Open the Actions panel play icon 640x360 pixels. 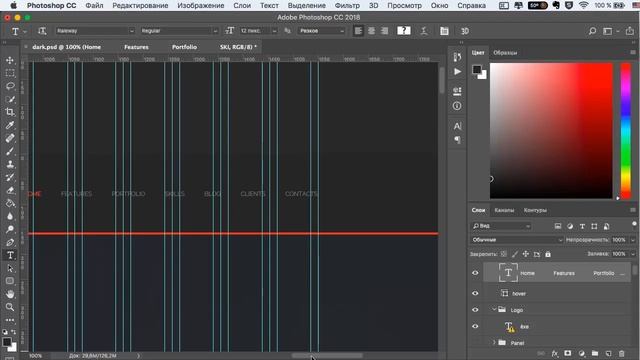point(457,72)
